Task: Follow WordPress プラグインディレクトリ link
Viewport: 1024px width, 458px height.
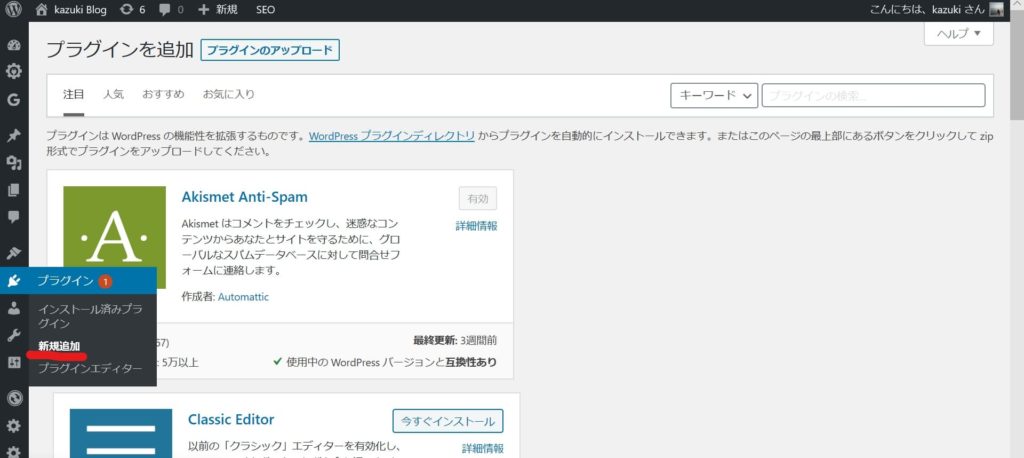Action: tap(392, 137)
